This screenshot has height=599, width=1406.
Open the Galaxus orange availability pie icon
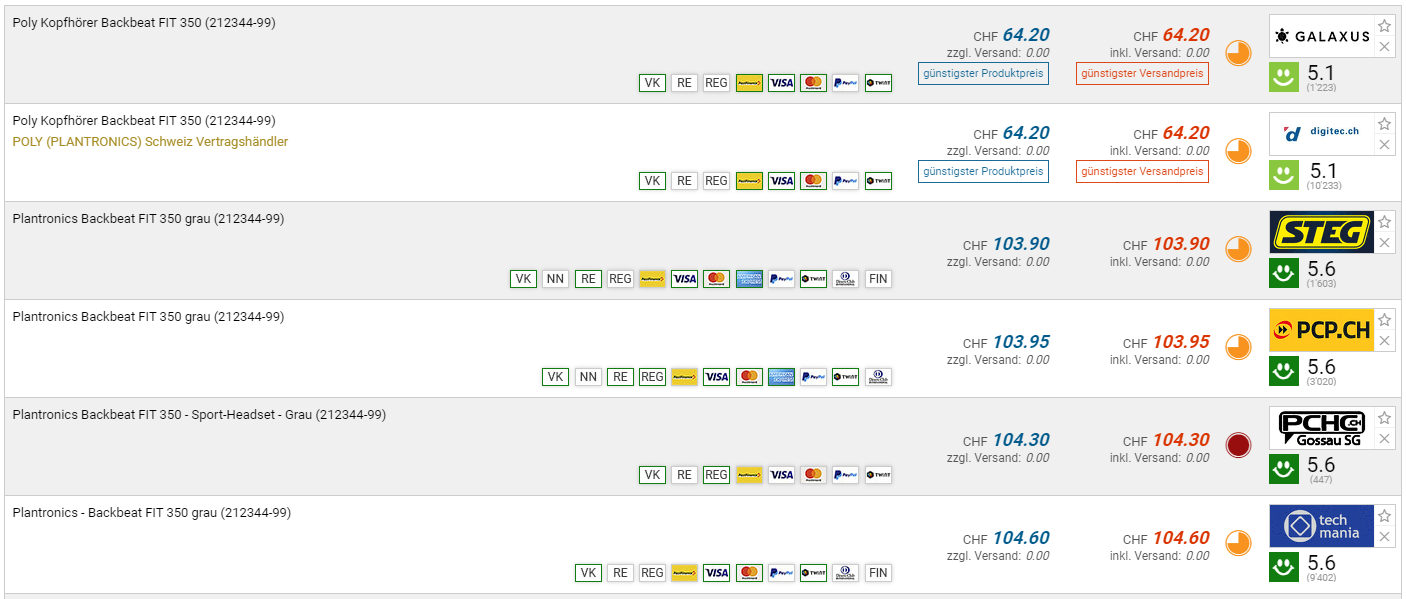tap(1238, 53)
